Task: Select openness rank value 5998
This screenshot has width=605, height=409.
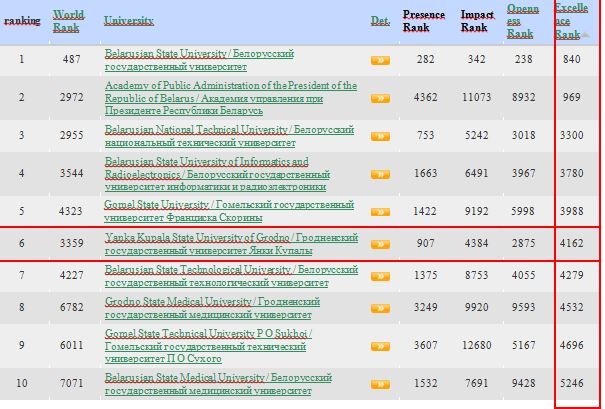Action: pos(524,211)
